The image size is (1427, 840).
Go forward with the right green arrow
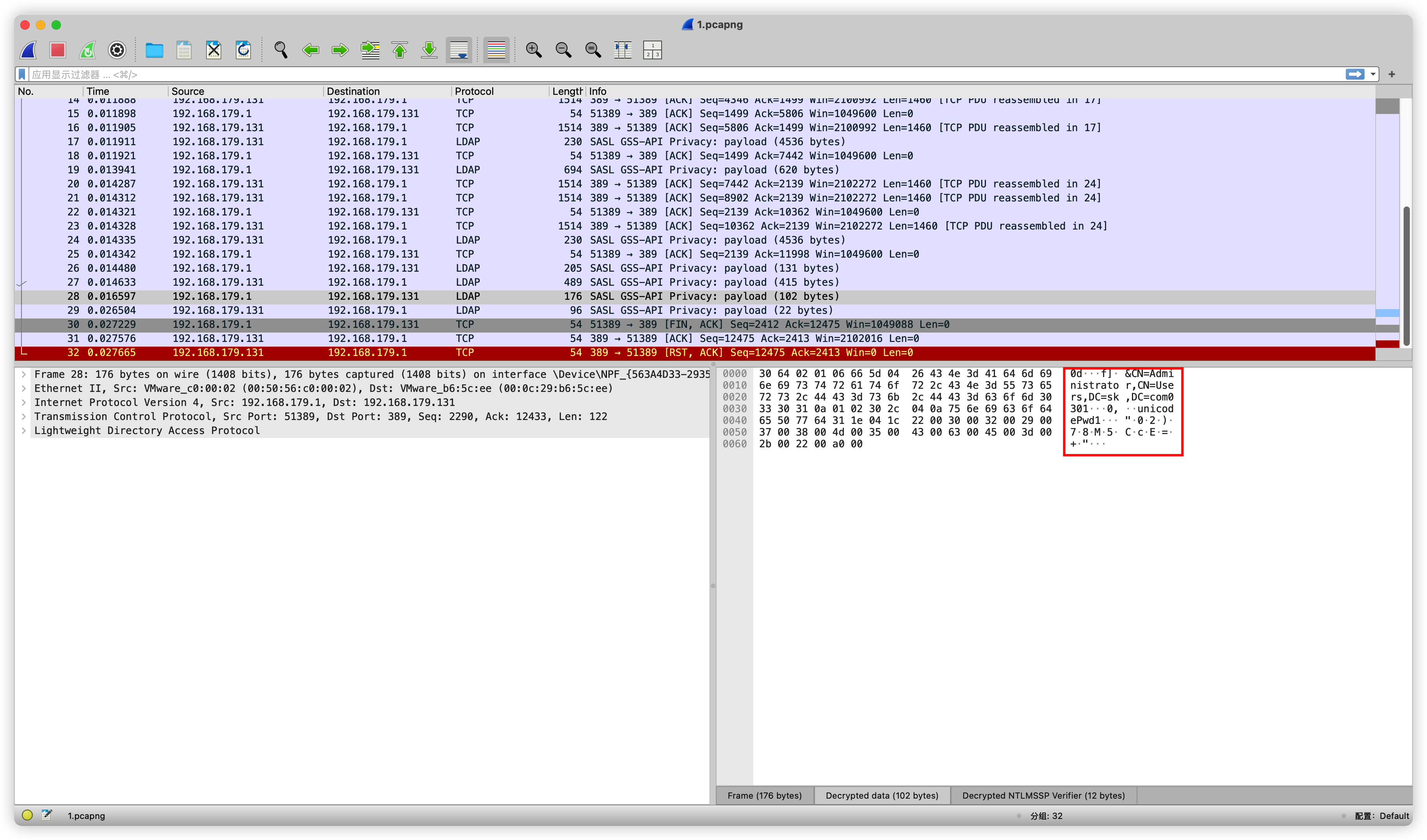pyautogui.click(x=340, y=50)
